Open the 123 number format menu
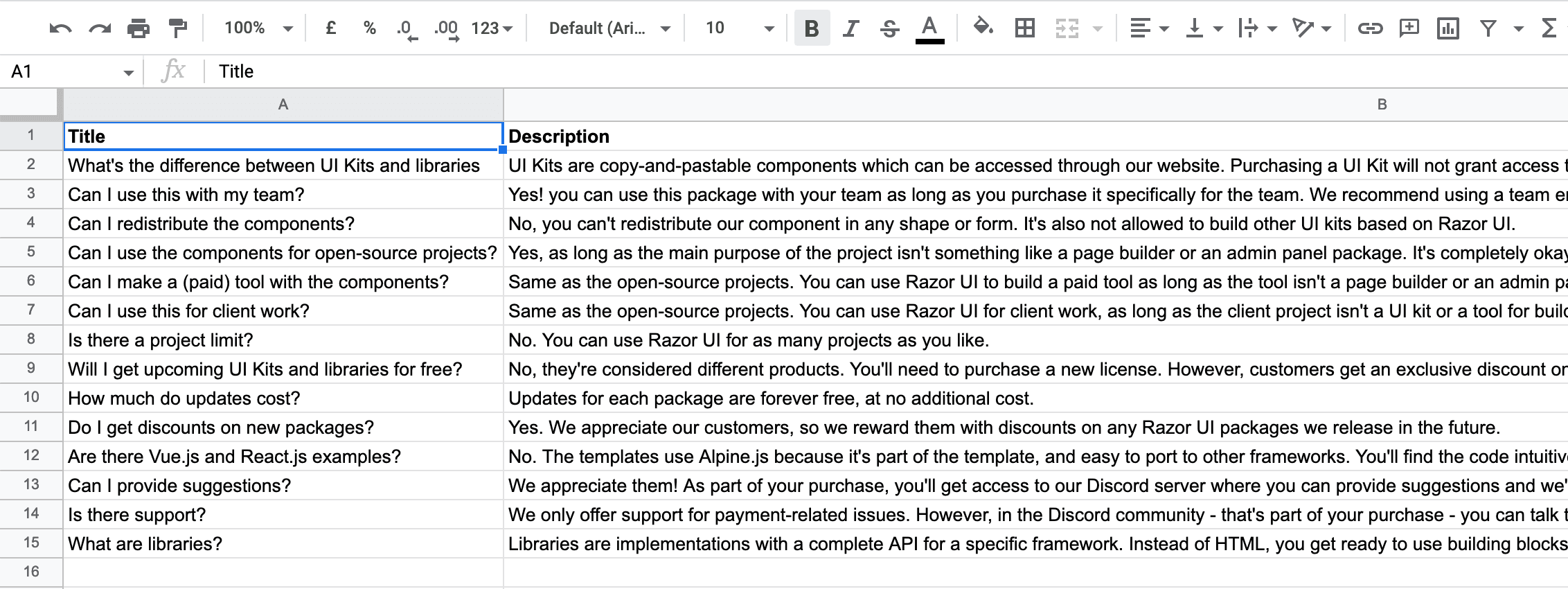Screen dimensions: 1568x589 [492, 28]
